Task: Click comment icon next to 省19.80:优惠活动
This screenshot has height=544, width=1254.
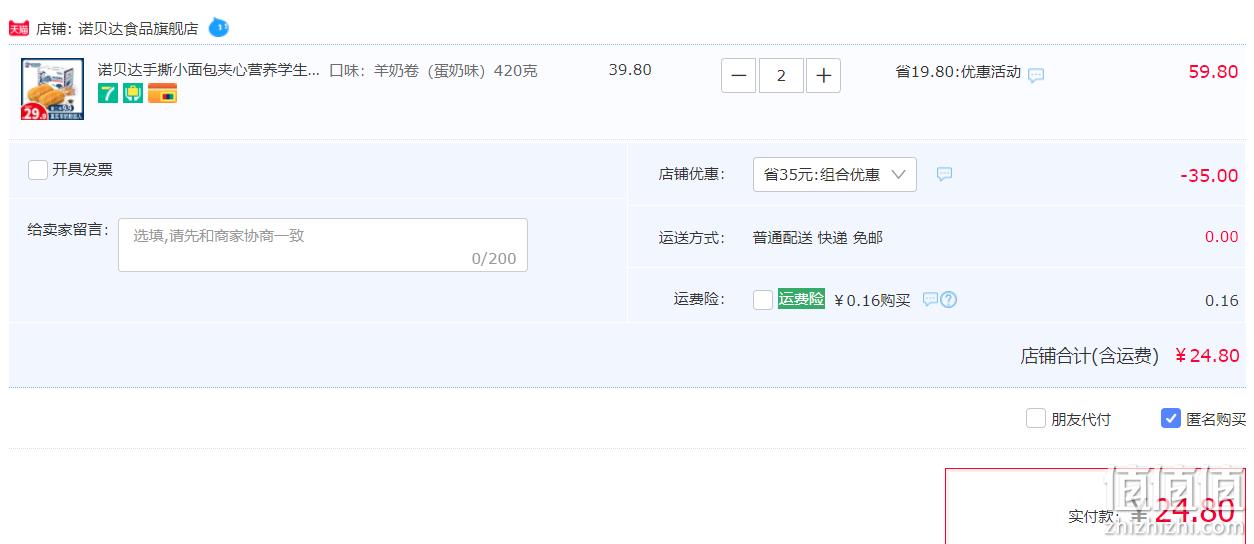Action: pyautogui.click(x=1036, y=75)
